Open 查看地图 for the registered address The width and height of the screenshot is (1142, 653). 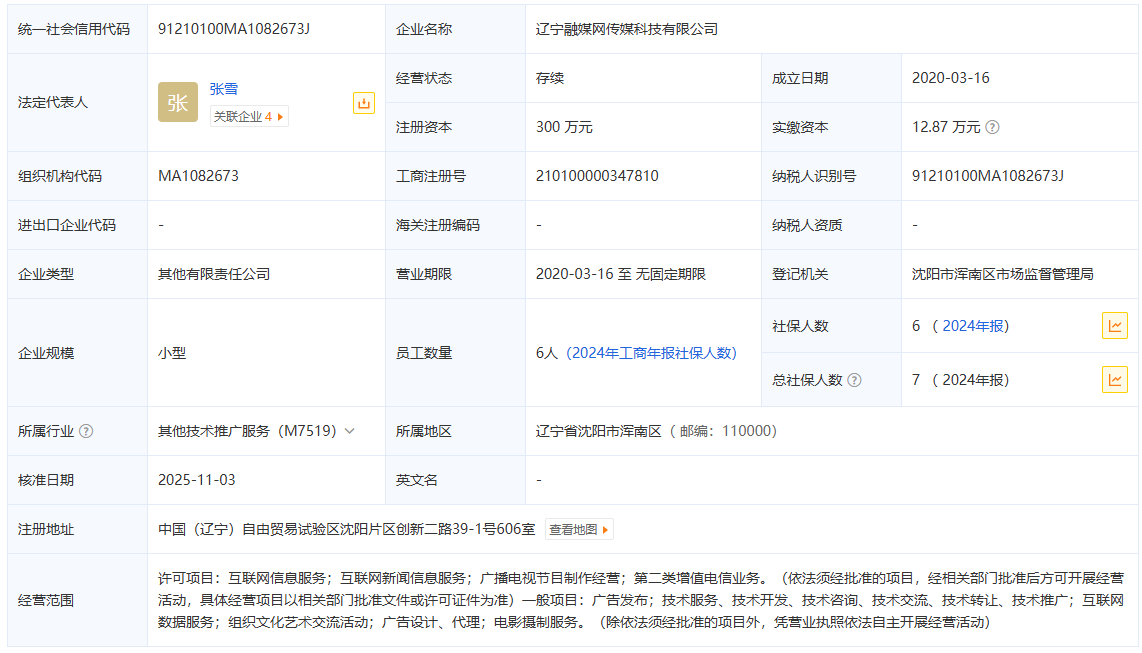pyautogui.click(x=579, y=530)
